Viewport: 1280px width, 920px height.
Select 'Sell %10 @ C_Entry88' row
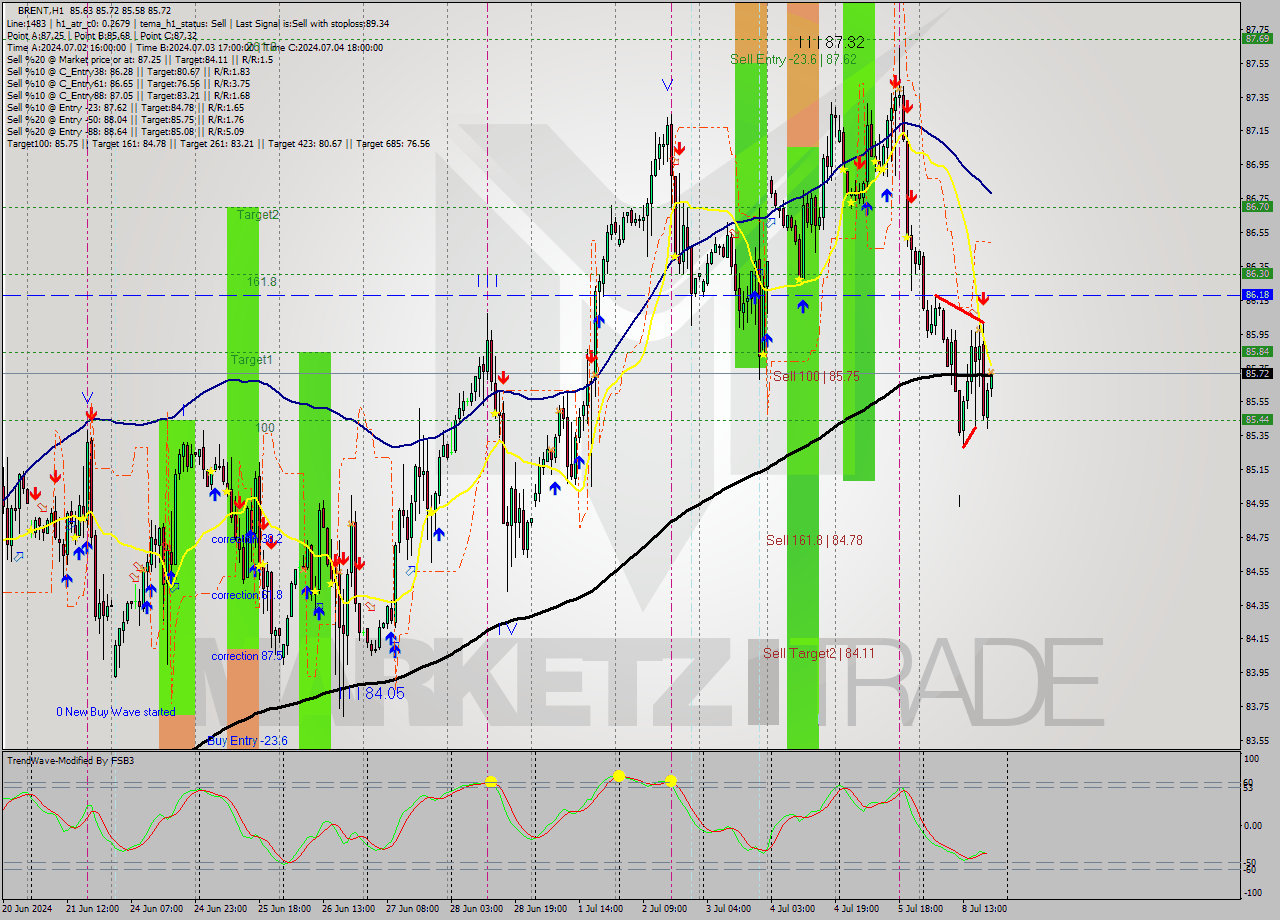point(128,95)
